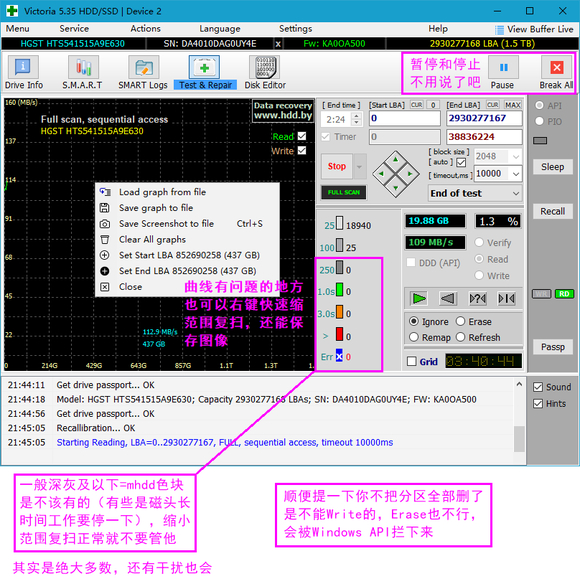Select the Remap radio option
580x584 pixels.
413,337
